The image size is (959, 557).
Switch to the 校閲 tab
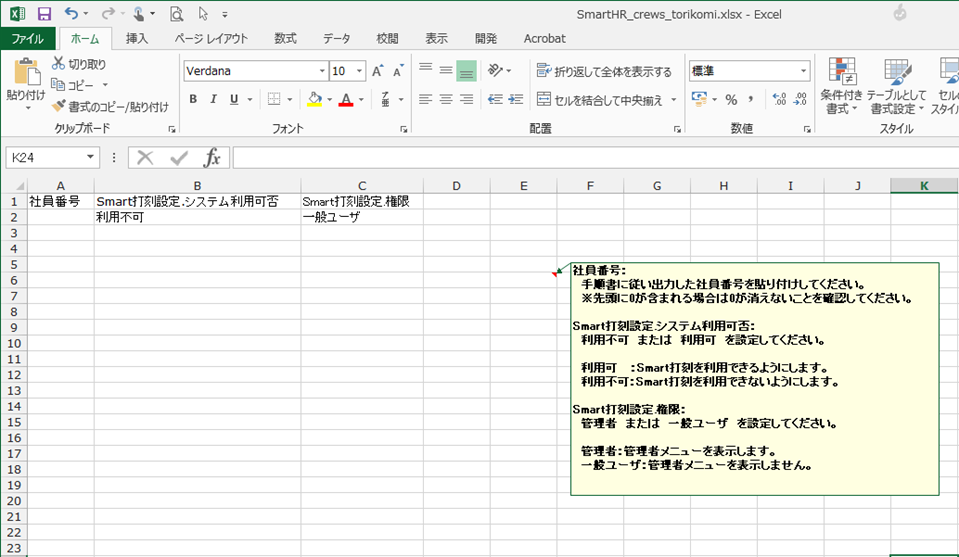pyautogui.click(x=387, y=39)
